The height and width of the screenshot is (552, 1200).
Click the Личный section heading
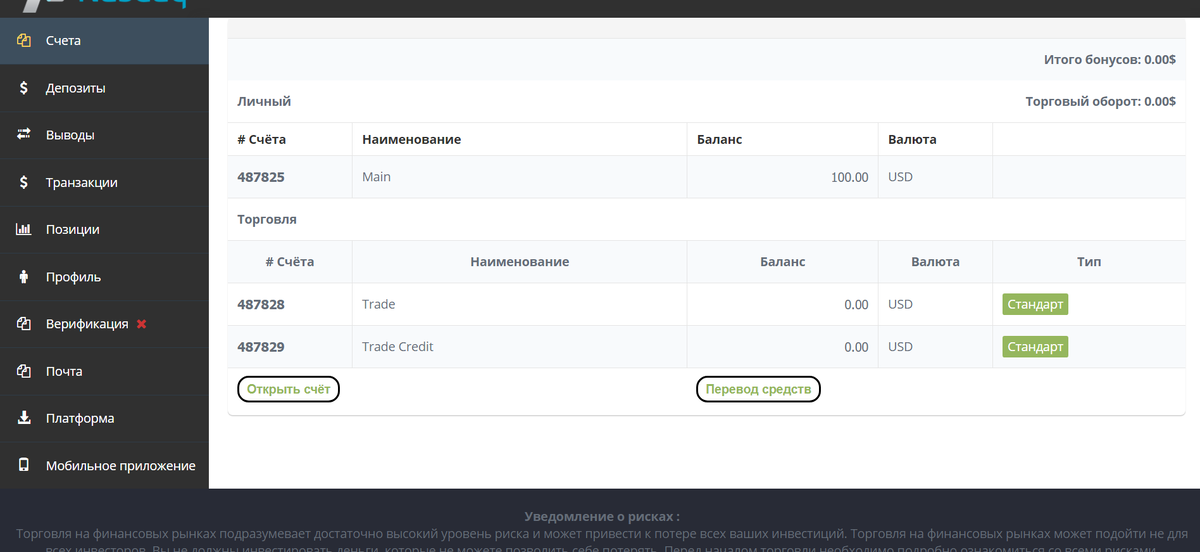pos(264,101)
